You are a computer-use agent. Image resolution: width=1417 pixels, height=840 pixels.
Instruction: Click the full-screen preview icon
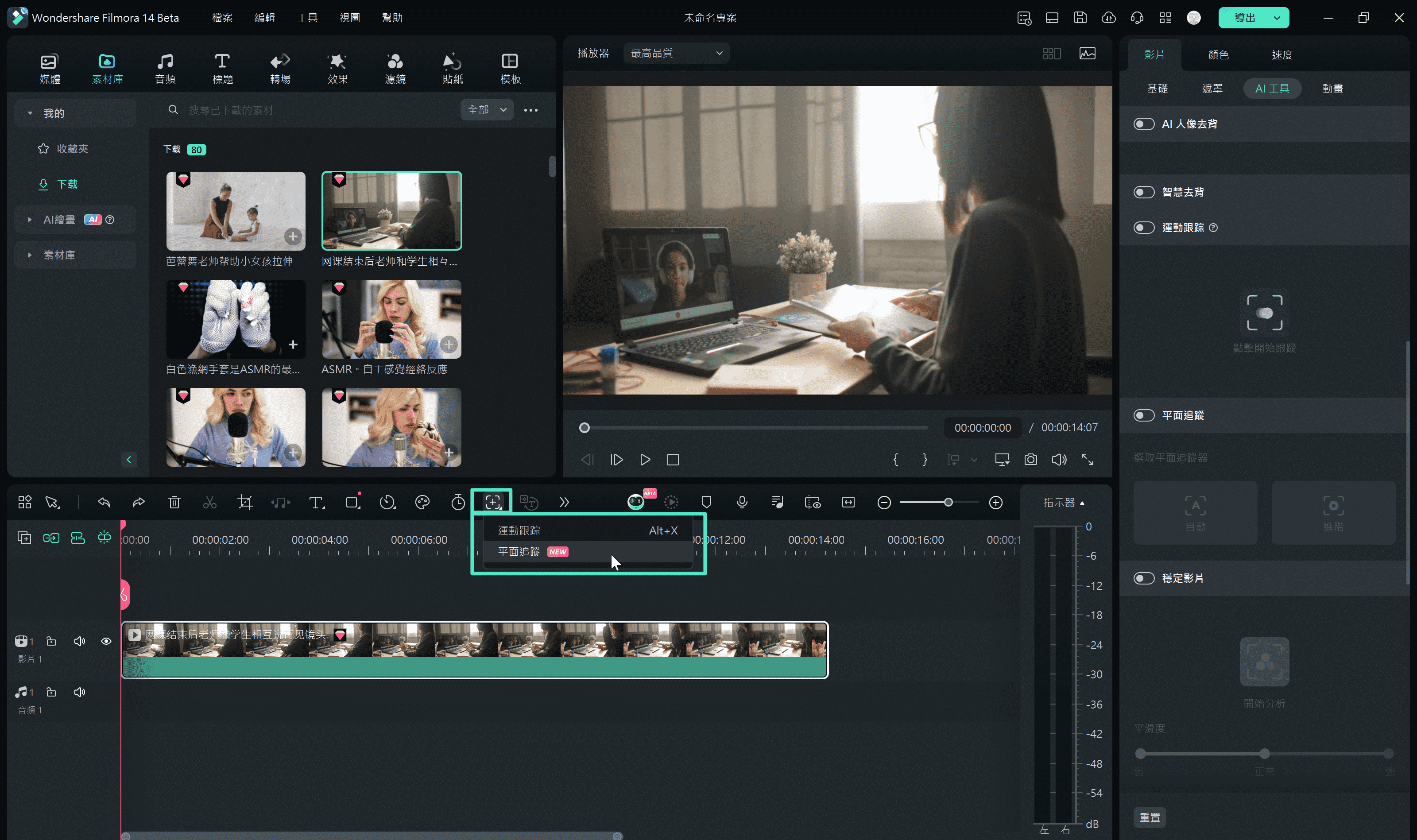tap(1088, 459)
